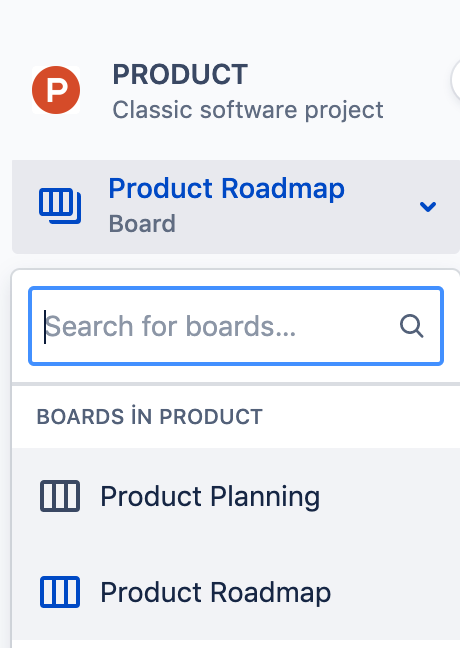
Task: Click the Board label under Product Roadmap
Action: pos(142,224)
